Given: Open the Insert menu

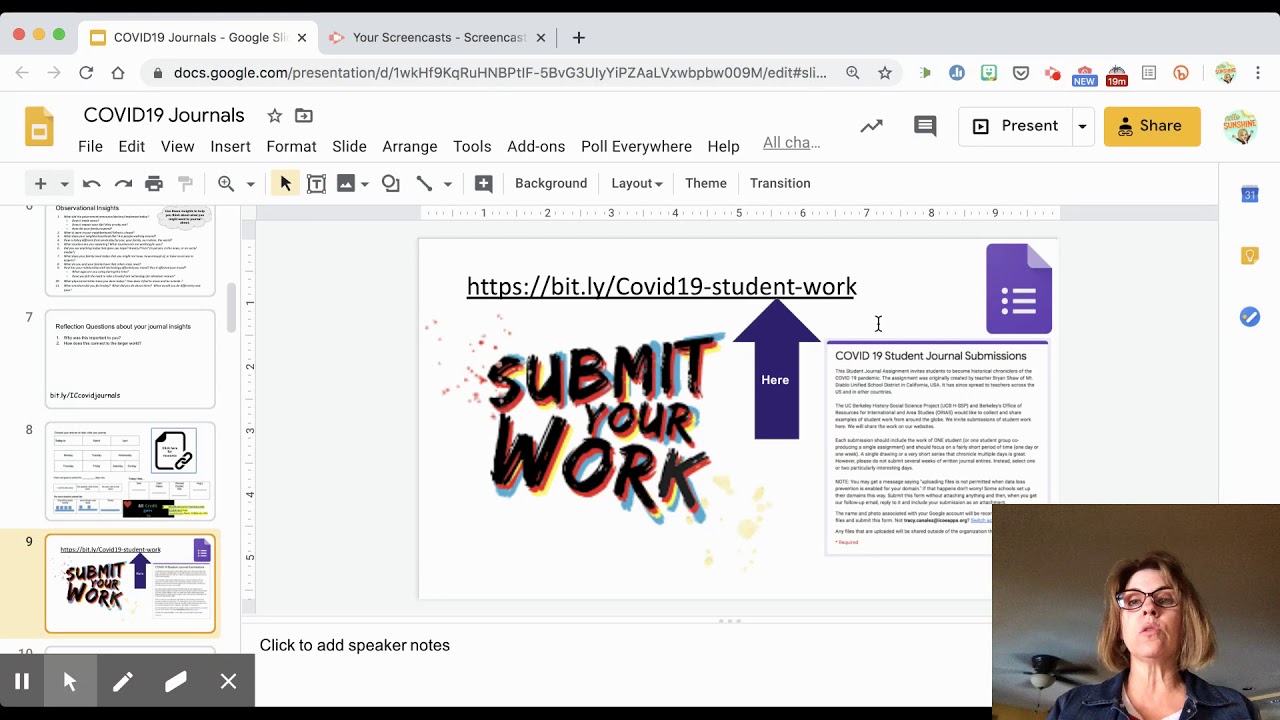Looking at the screenshot, I should (230, 146).
